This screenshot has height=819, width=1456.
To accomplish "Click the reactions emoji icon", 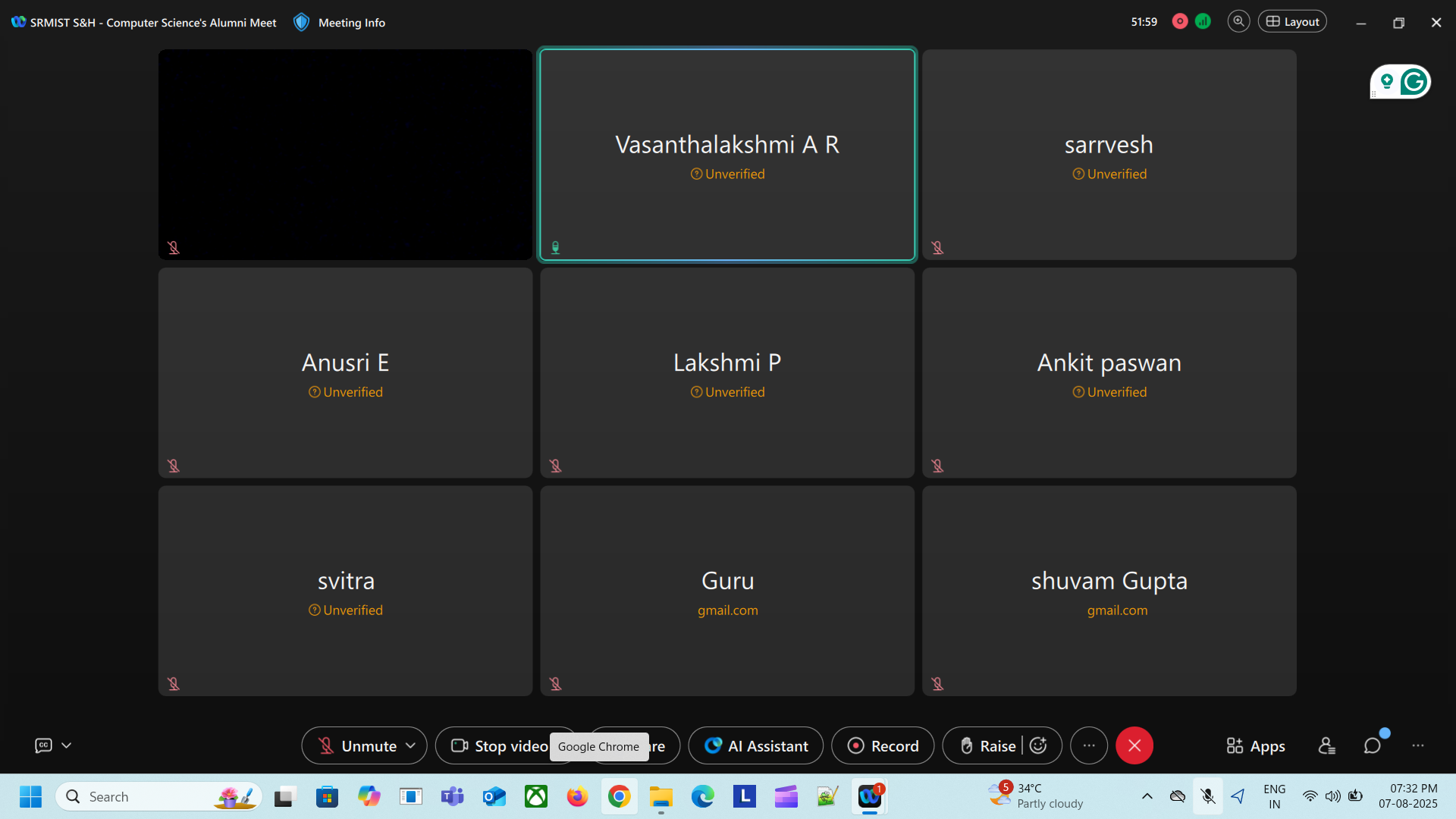I will click(1039, 746).
